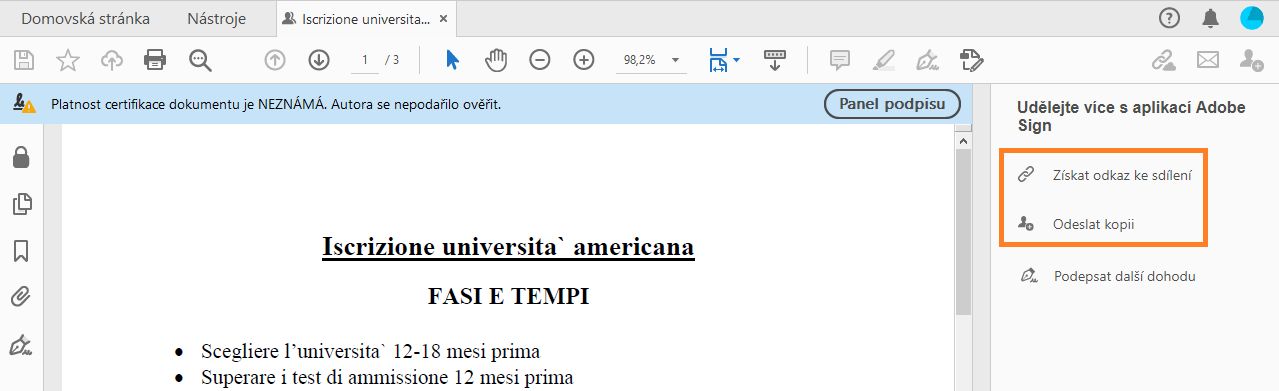The height and width of the screenshot is (391, 1279).
Task: Open signatures panel pen icon in sidebar
Action: 20,345
